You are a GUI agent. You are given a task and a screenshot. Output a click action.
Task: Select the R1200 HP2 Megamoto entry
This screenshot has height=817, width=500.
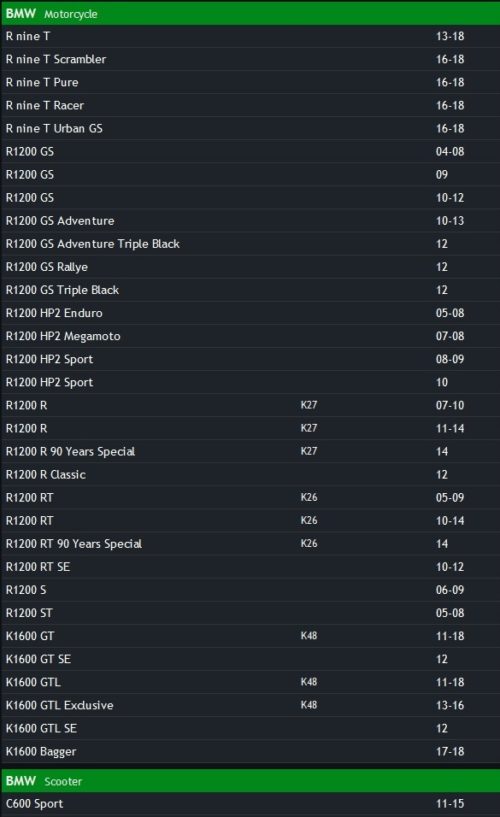(x=250, y=336)
